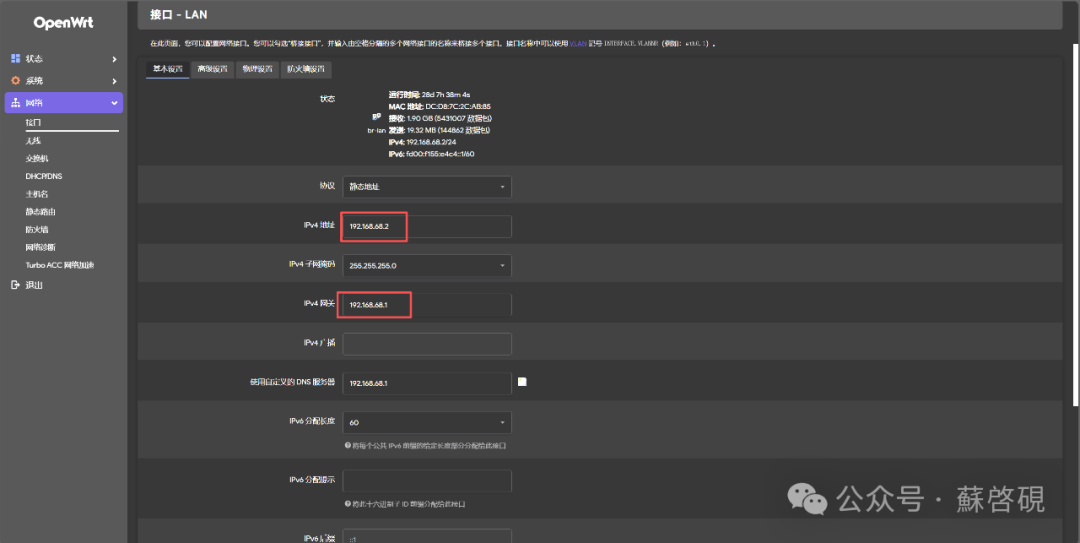Open the 协议 dropdown showing 静态地址
Screen dimensions: 1080x543
point(427,187)
